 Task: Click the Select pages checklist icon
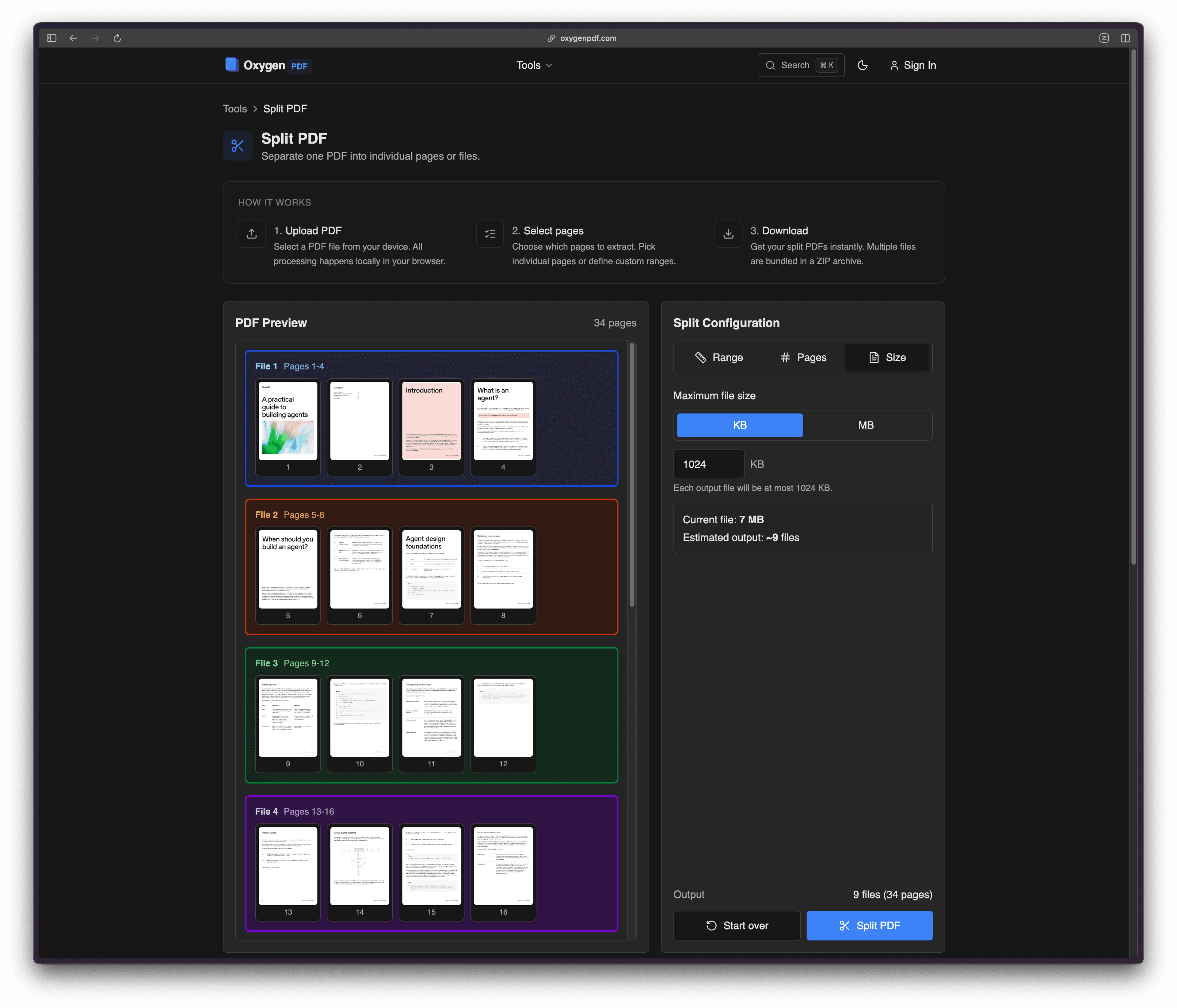tap(490, 234)
